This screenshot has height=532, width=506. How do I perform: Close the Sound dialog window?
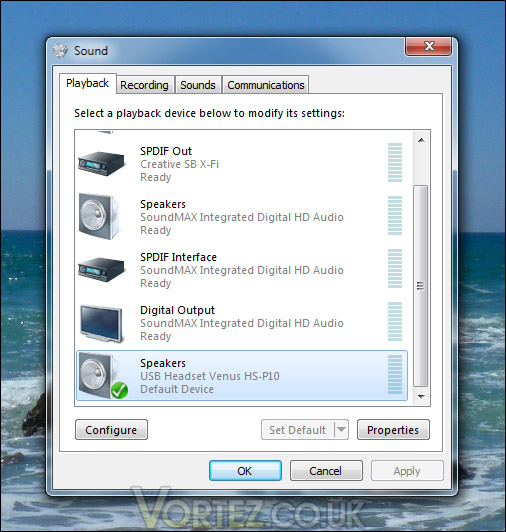click(x=428, y=46)
